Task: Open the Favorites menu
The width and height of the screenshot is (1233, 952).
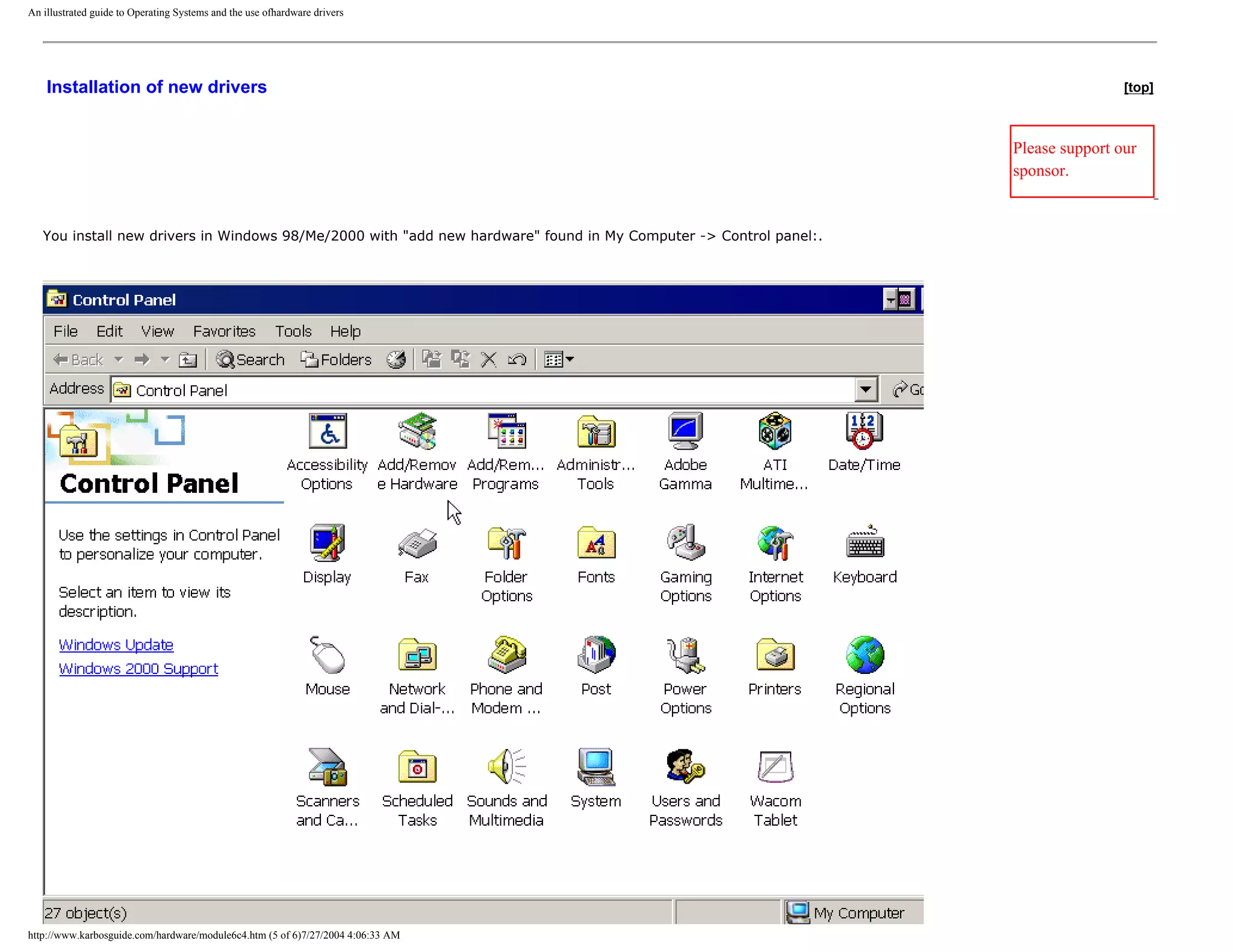Action: tap(224, 331)
